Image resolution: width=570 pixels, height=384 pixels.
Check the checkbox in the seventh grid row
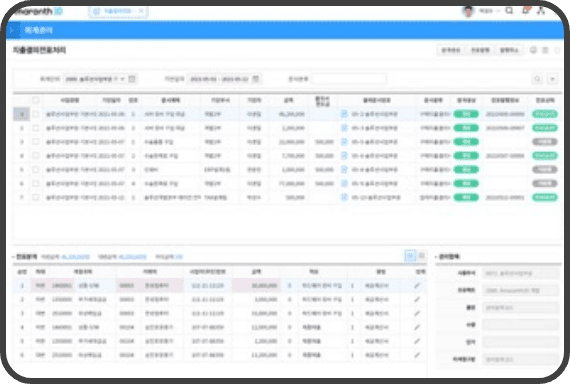tap(36, 197)
